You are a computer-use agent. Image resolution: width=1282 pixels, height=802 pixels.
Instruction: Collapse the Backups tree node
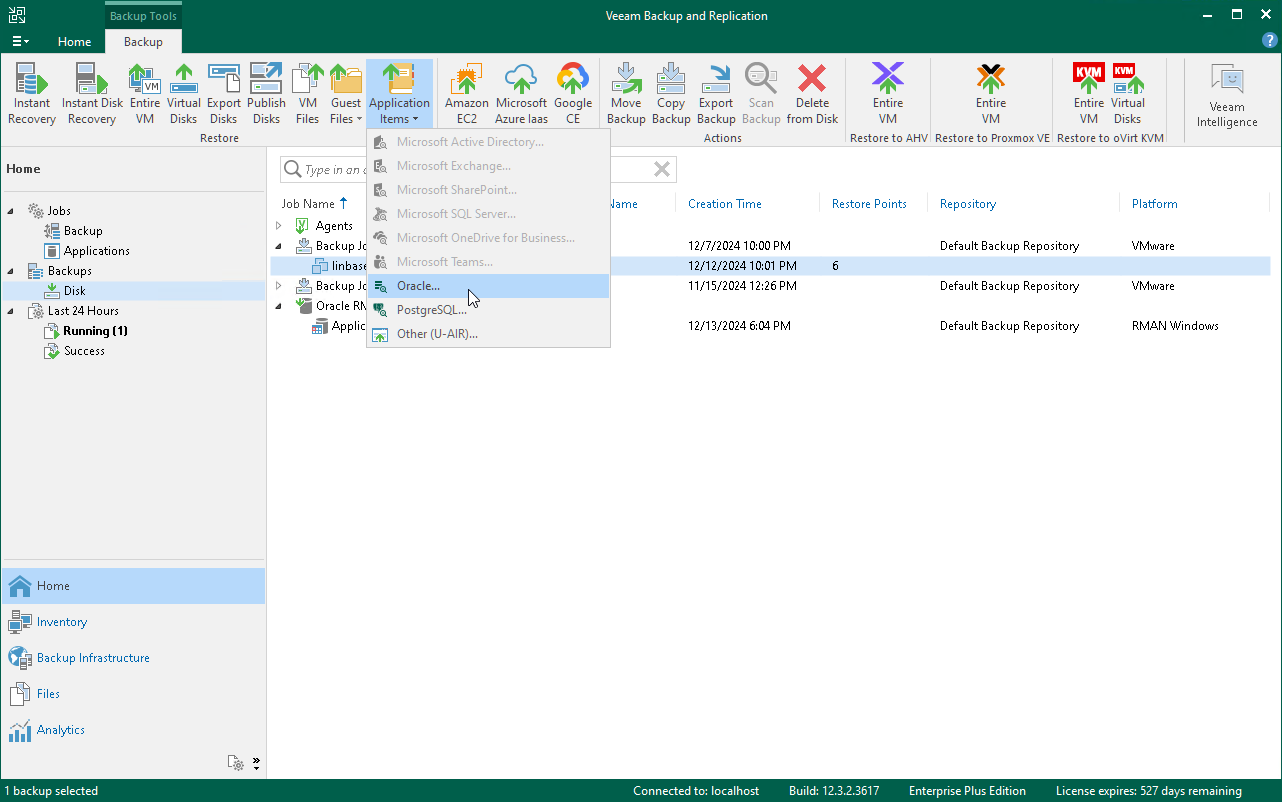pos(12,271)
